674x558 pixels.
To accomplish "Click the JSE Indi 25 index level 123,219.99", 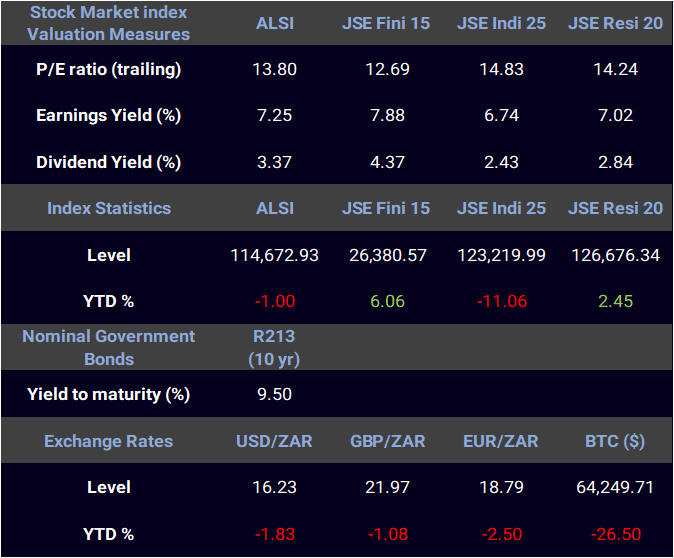I will (501, 255).
